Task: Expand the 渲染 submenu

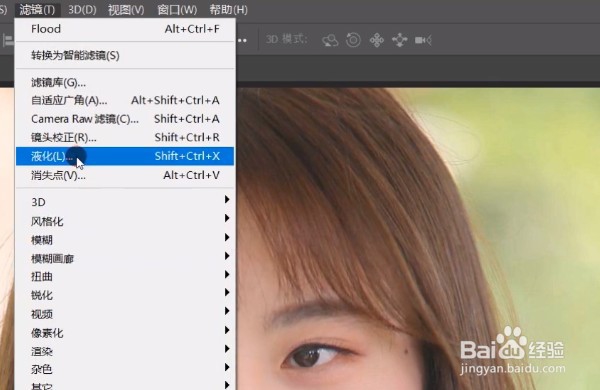Action: 125,351
